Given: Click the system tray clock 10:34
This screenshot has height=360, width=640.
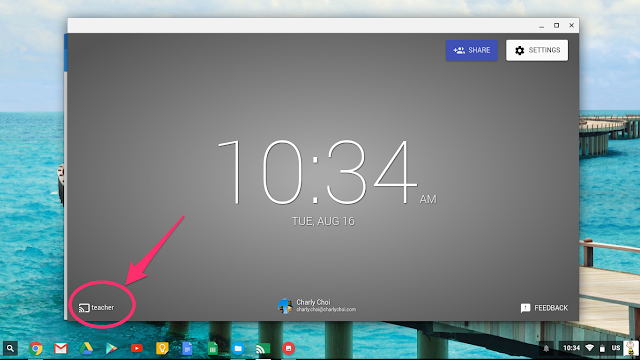Looking at the screenshot, I should [571, 348].
